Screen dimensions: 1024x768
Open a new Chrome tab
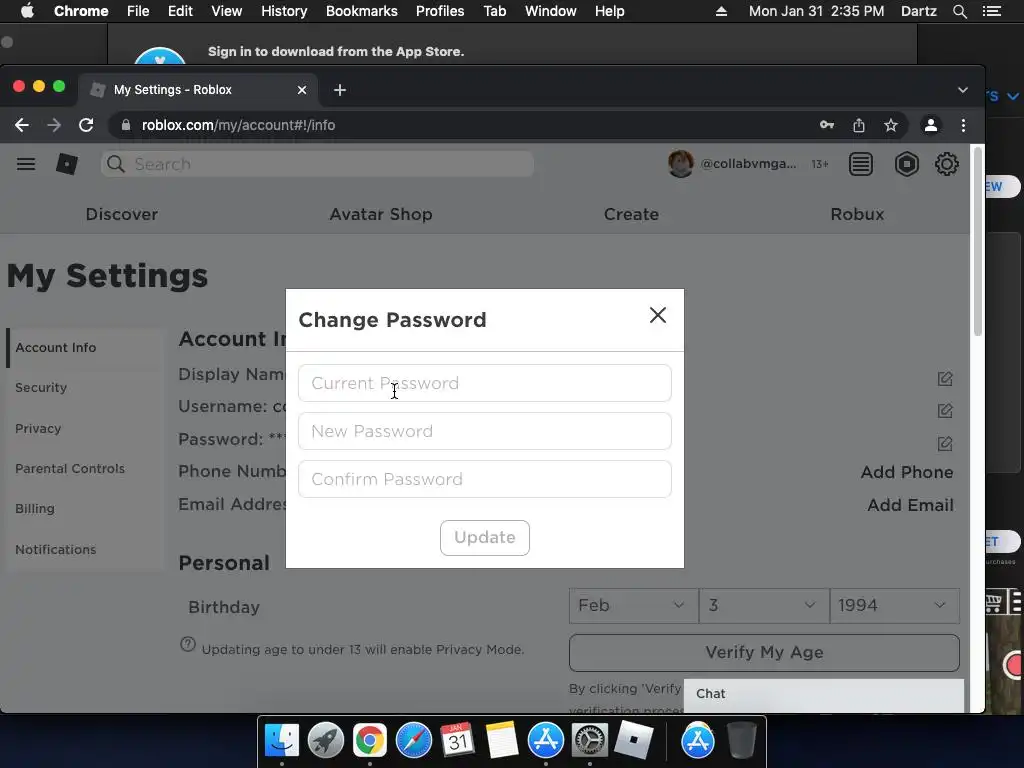[340, 90]
